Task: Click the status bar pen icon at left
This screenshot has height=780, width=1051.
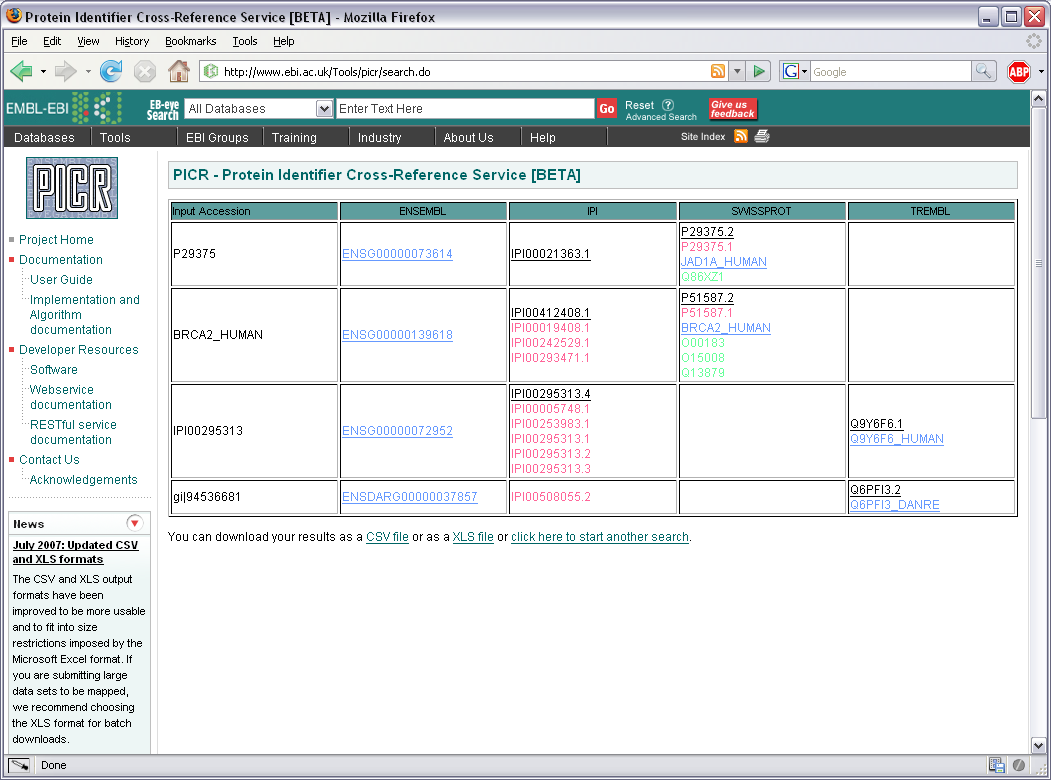Action: [19, 765]
